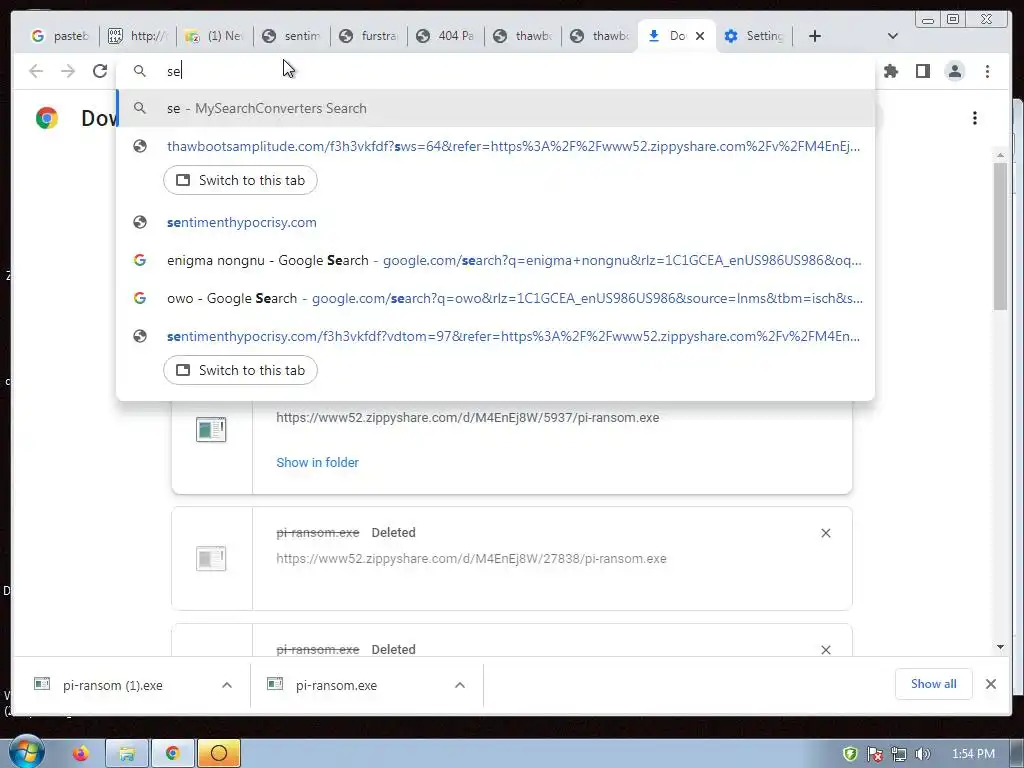Launch Firefox from the taskbar

(x=80, y=754)
